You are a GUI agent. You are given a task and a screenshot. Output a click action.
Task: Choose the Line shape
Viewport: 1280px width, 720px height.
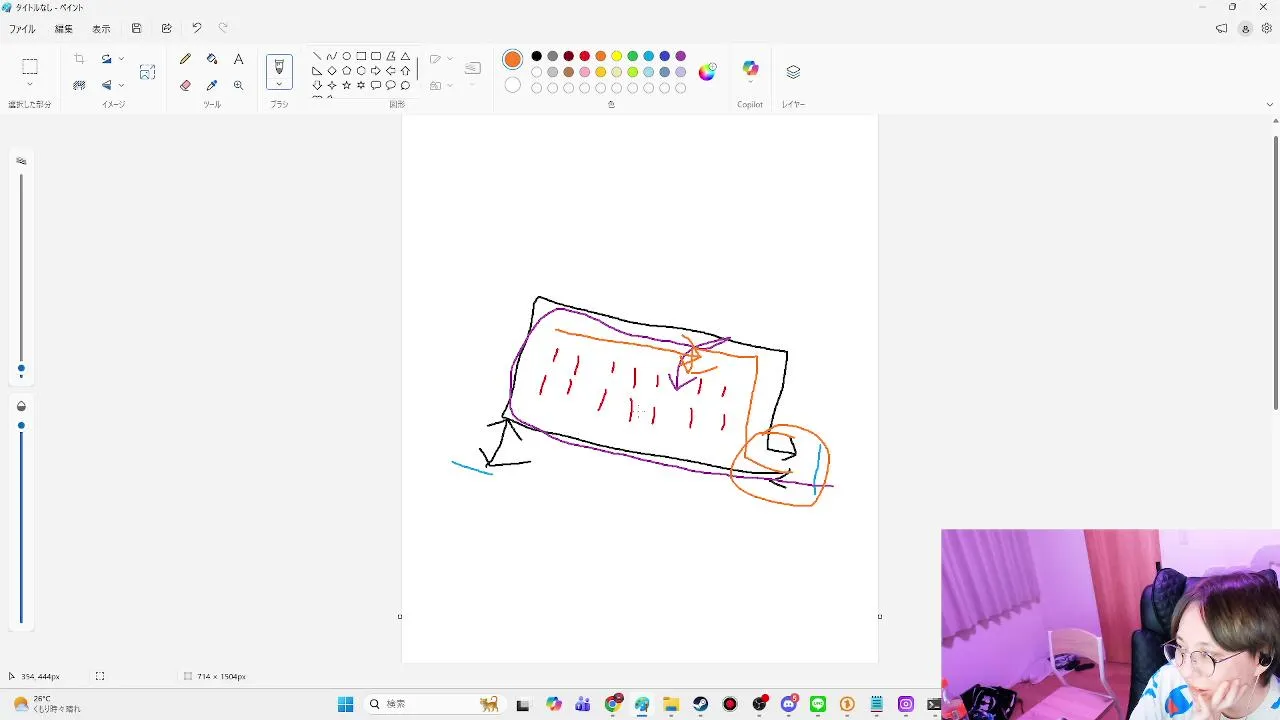[317, 56]
